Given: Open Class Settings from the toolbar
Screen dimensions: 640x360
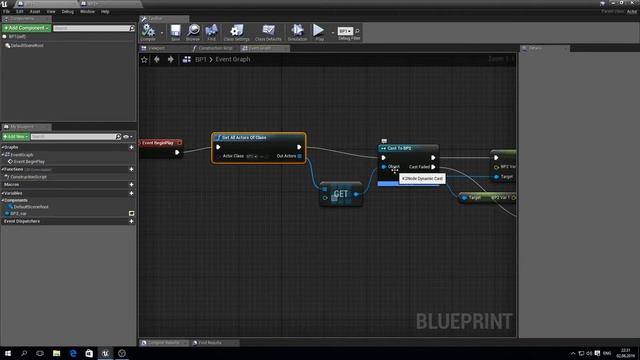Looking at the screenshot, I should click(x=236, y=32).
